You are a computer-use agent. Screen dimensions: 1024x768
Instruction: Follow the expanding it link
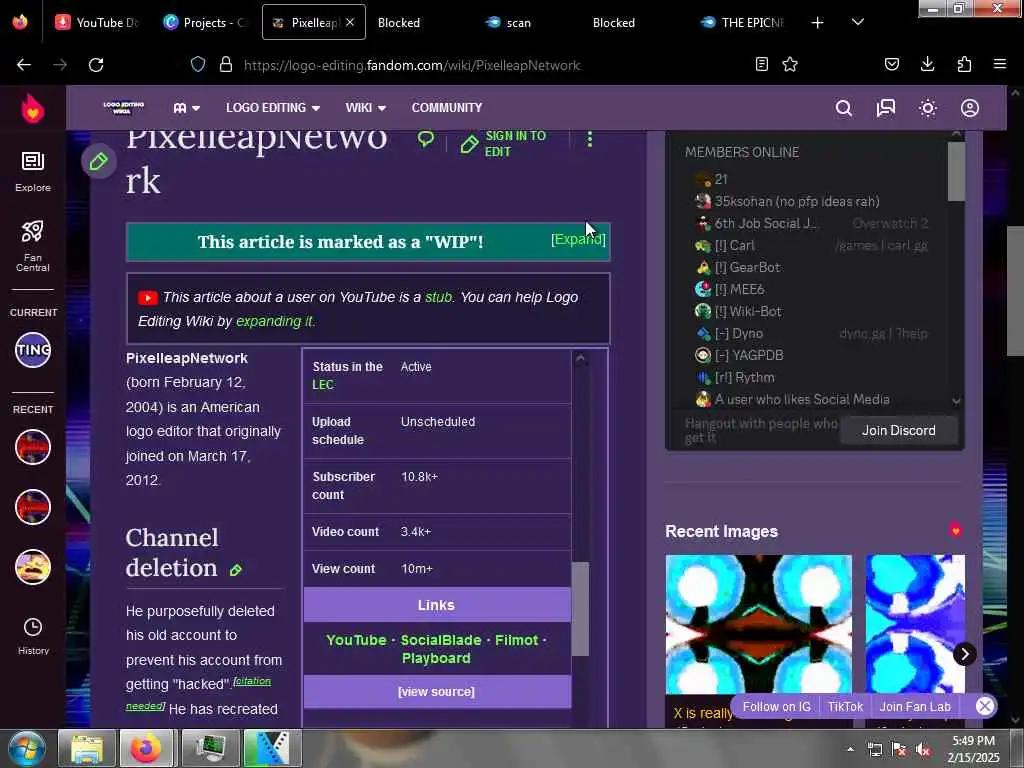click(275, 321)
